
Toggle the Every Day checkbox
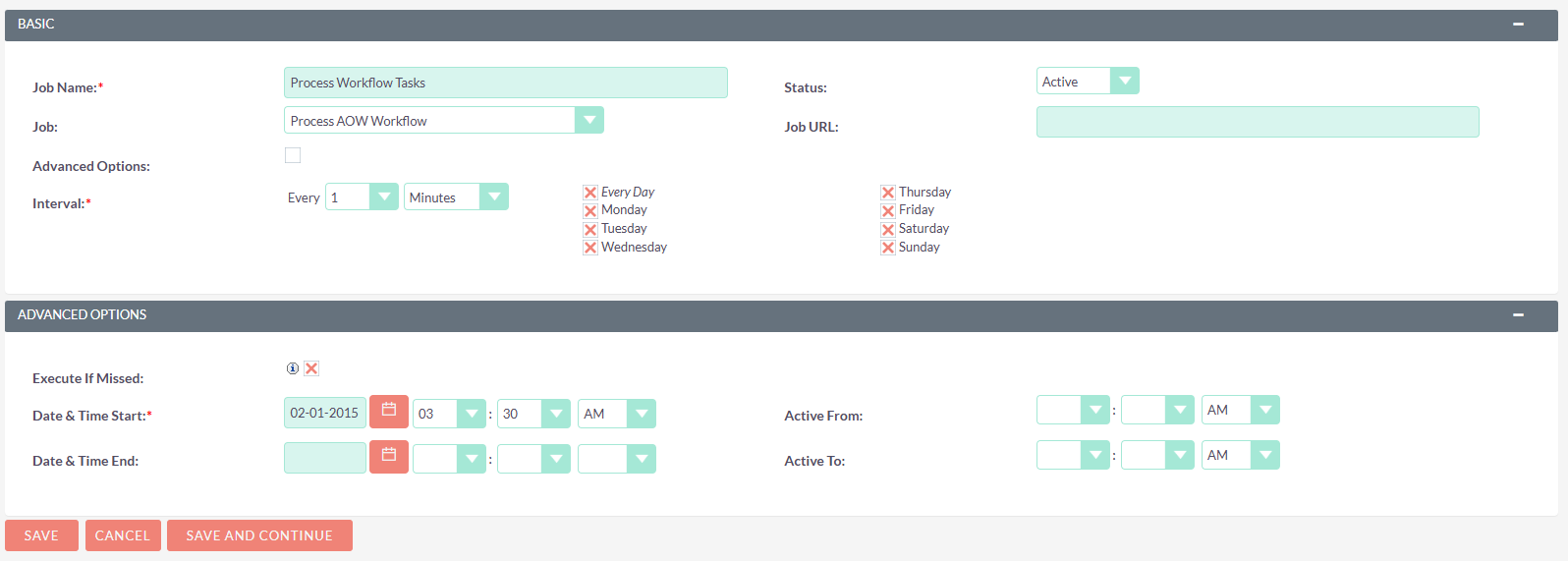(590, 193)
